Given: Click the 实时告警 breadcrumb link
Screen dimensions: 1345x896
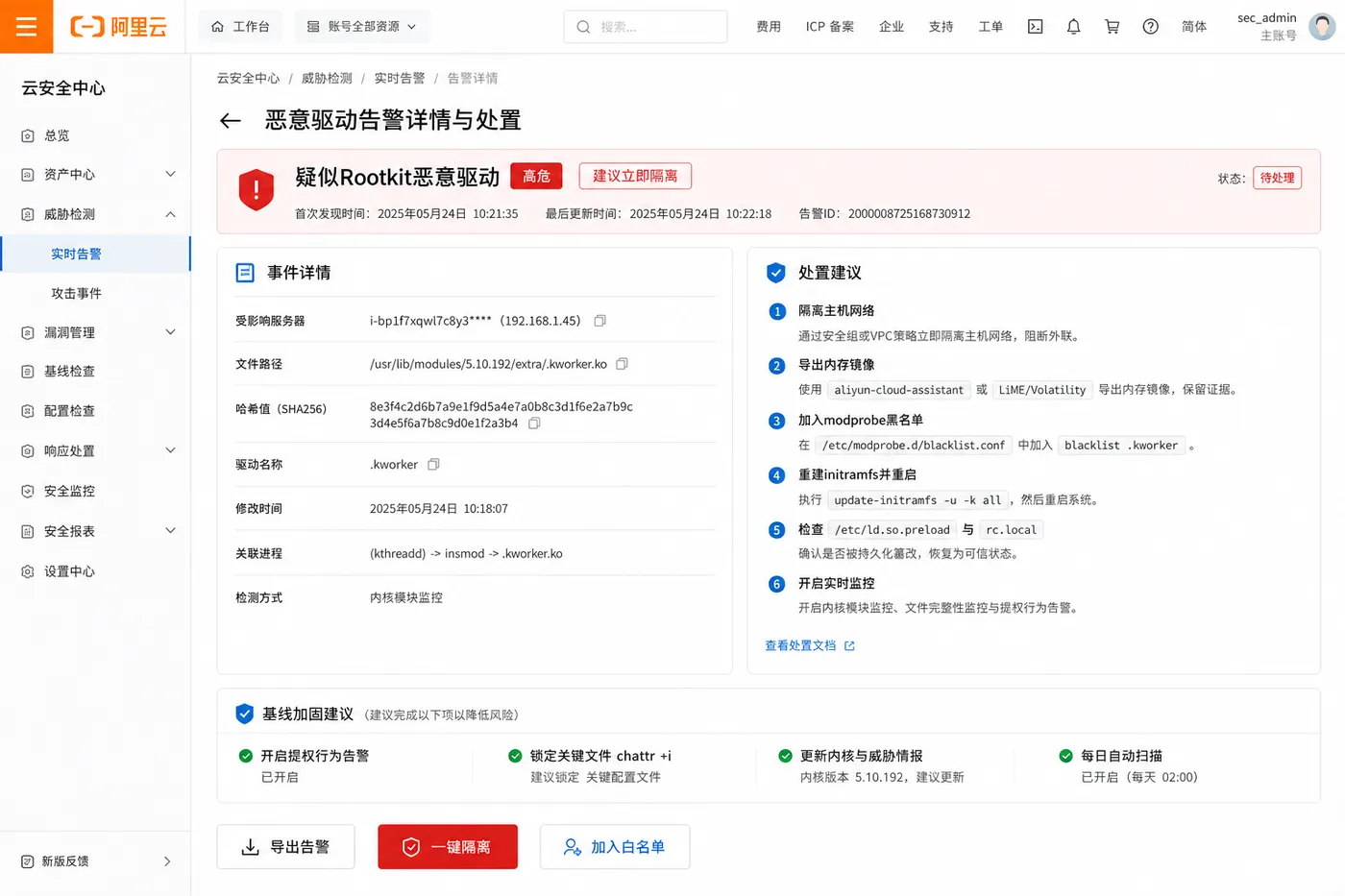Looking at the screenshot, I should 400,78.
